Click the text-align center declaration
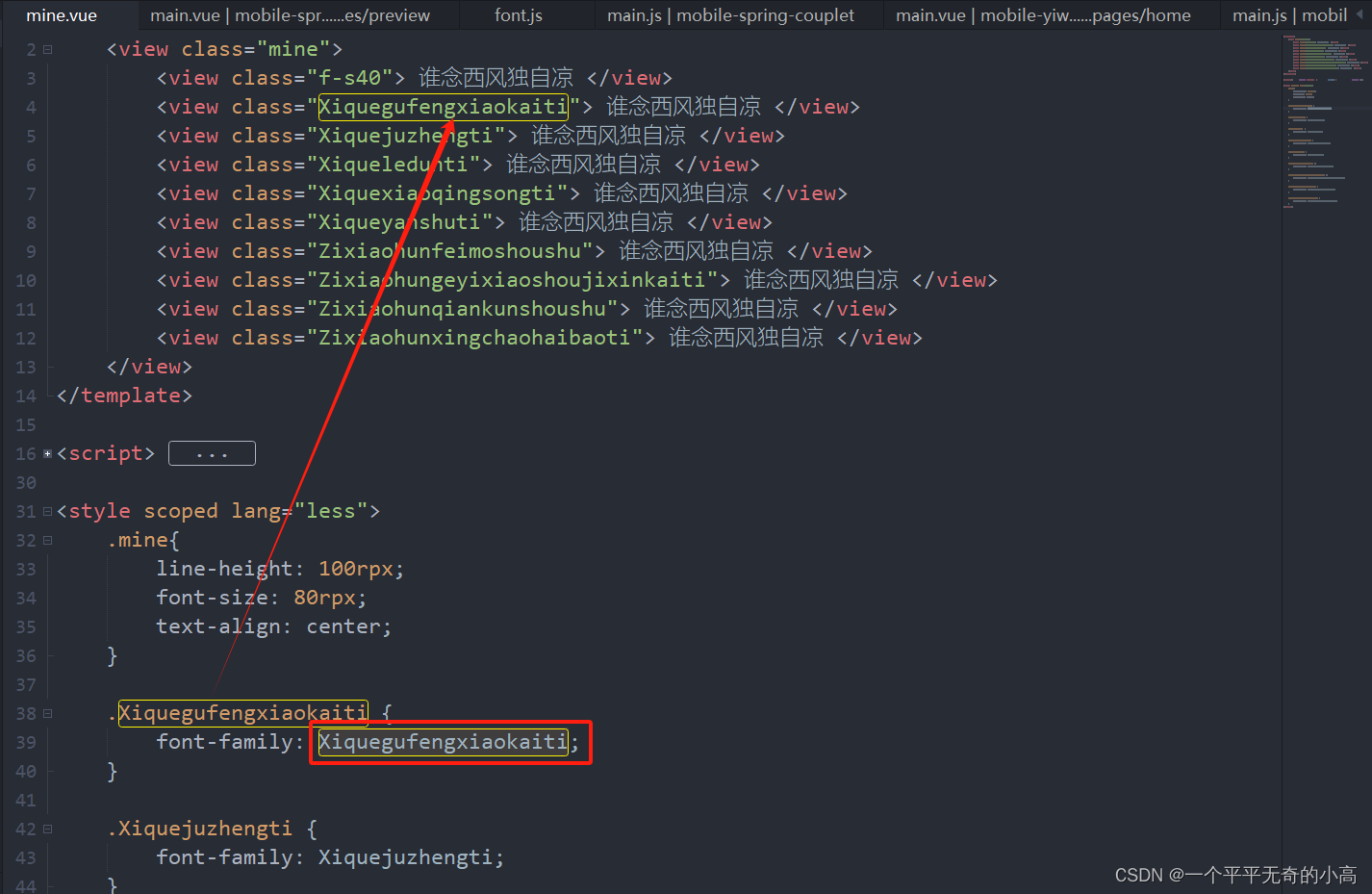The image size is (1372, 894). (274, 626)
